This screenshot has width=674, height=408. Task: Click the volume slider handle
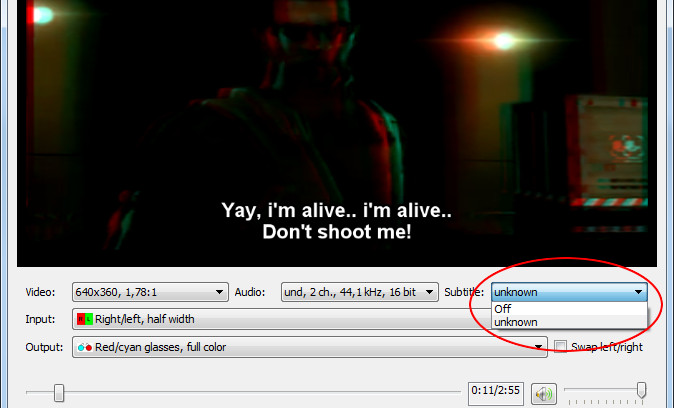641,390
